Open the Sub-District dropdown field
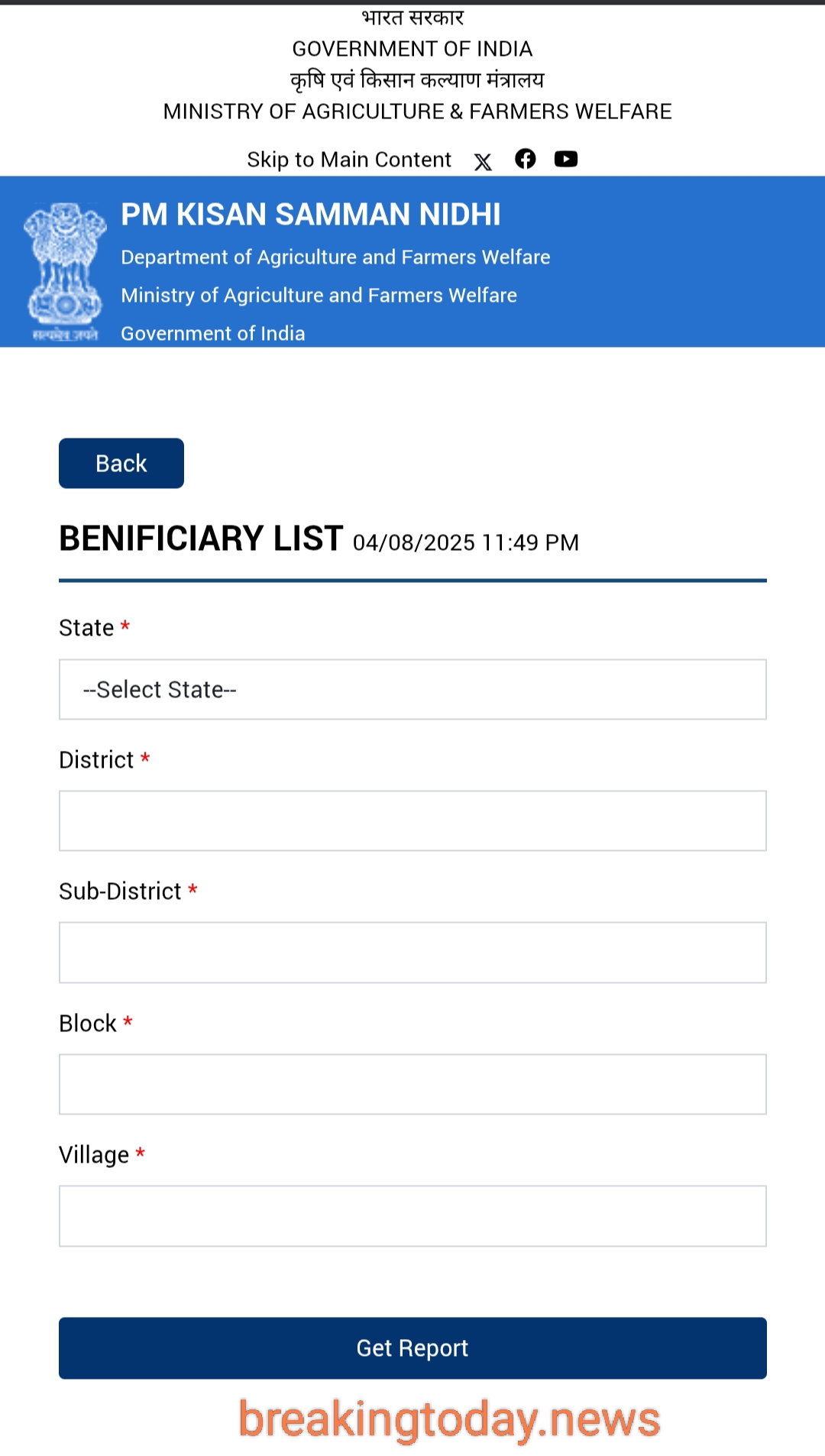The width and height of the screenshot is (825, 1456). (x=412, y=952)
